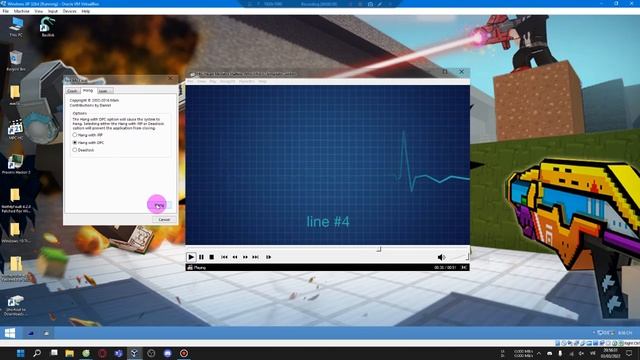The width and height of the screenshot is (640, 360).
Task: Open VirtualBox Machine menu
Action: [21, 11]
